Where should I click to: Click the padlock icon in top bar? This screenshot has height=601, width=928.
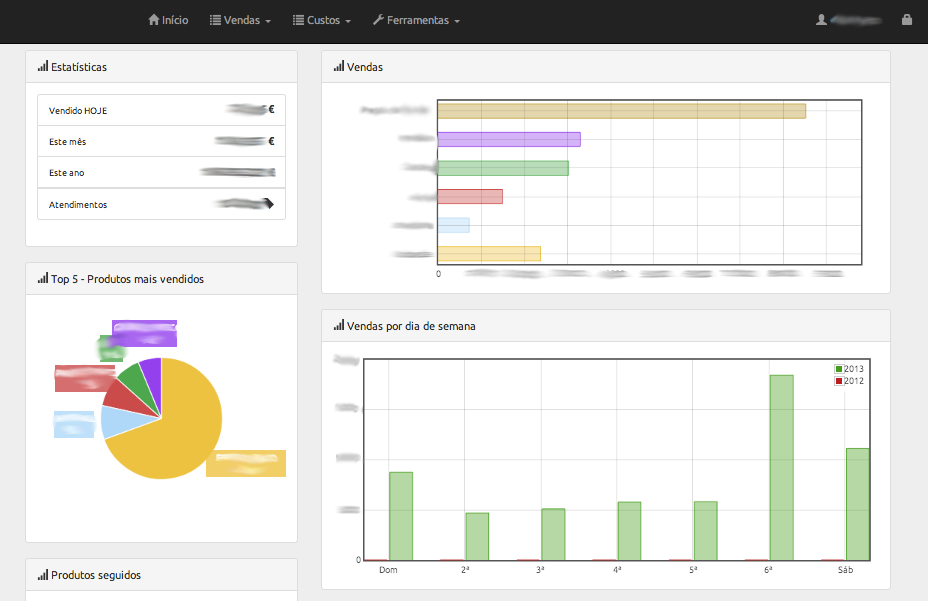[906, 20]
